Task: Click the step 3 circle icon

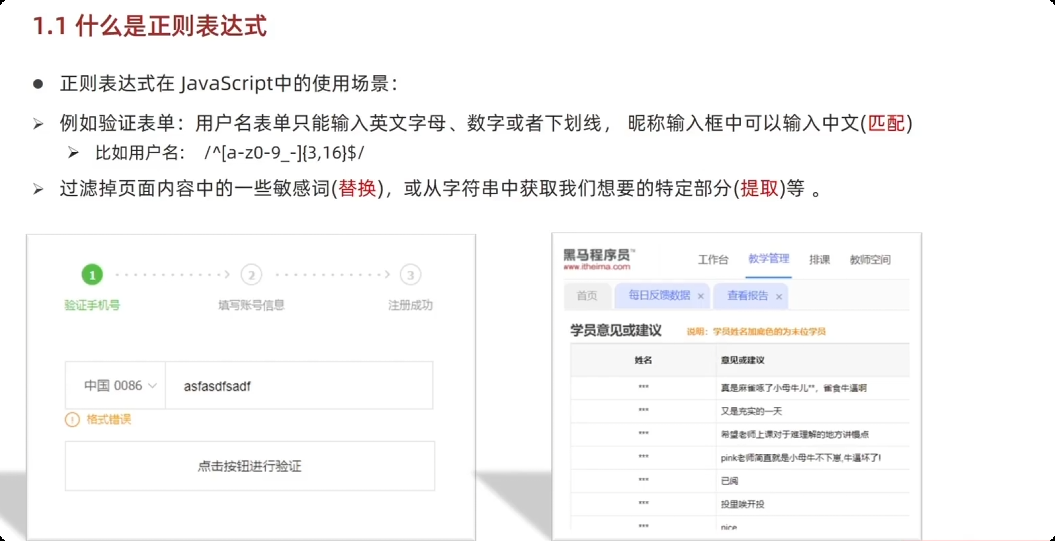Action: tap(410, 275)
